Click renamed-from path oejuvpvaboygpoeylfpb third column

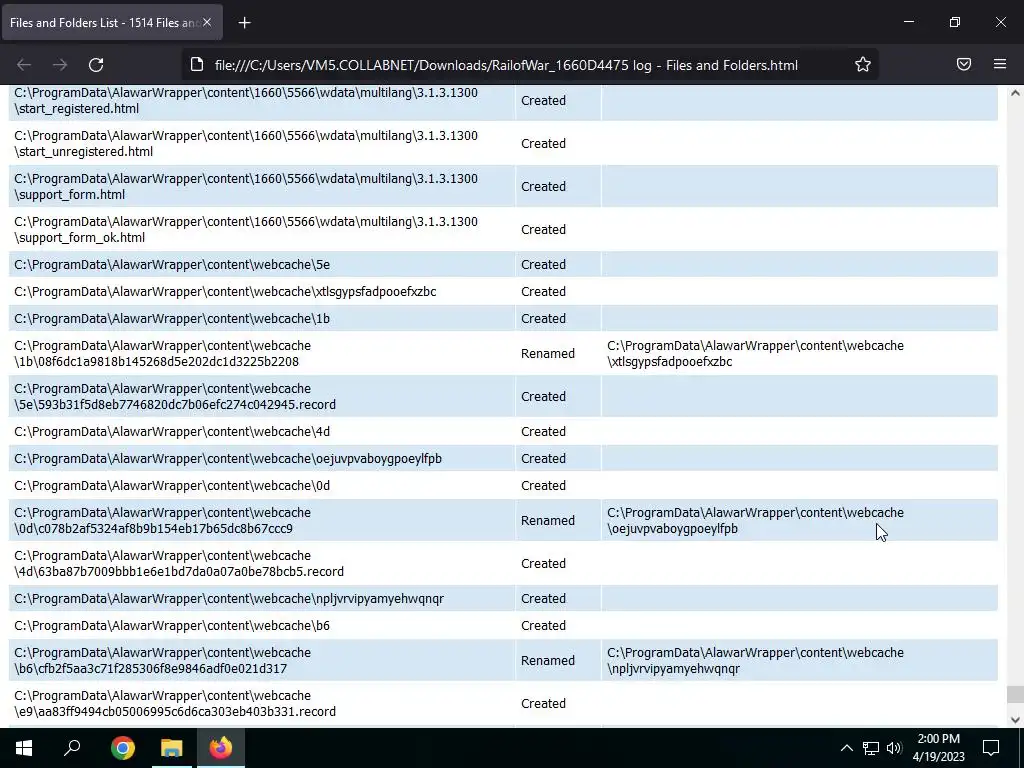[756, 520]
